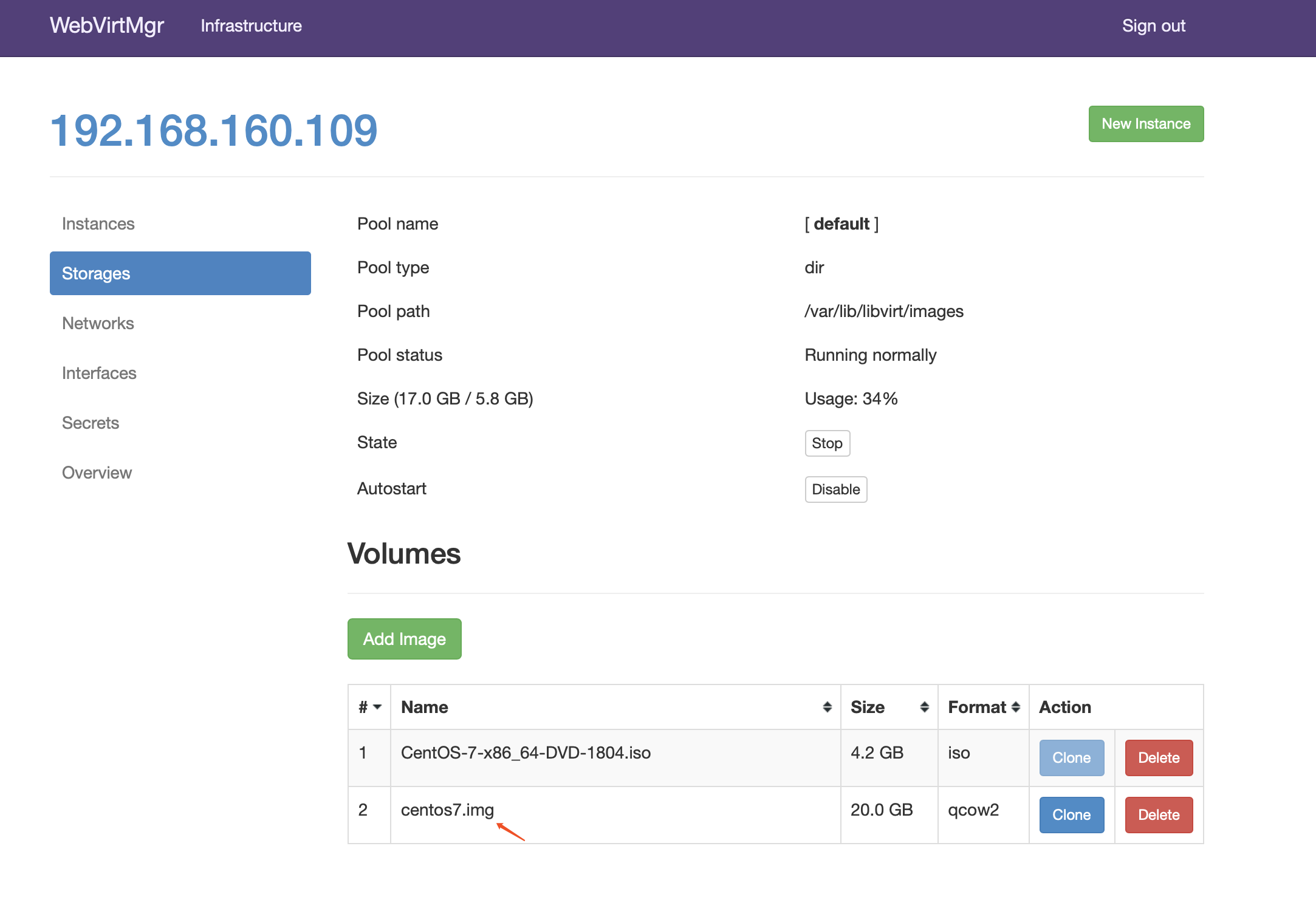Sort volumes by the # column
Viewport: 1316px width, 911px height.
coord(369,707)
